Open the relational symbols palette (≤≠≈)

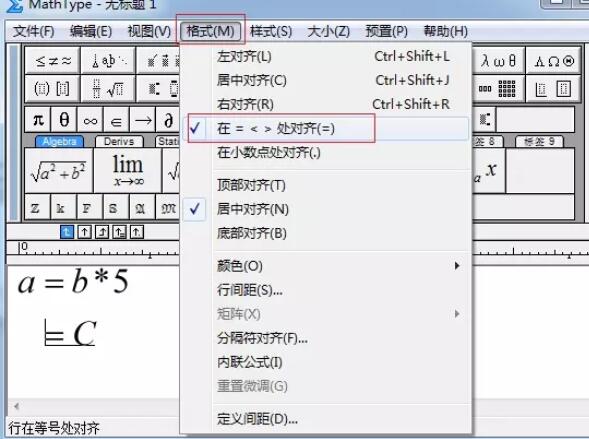coord(53,60)
